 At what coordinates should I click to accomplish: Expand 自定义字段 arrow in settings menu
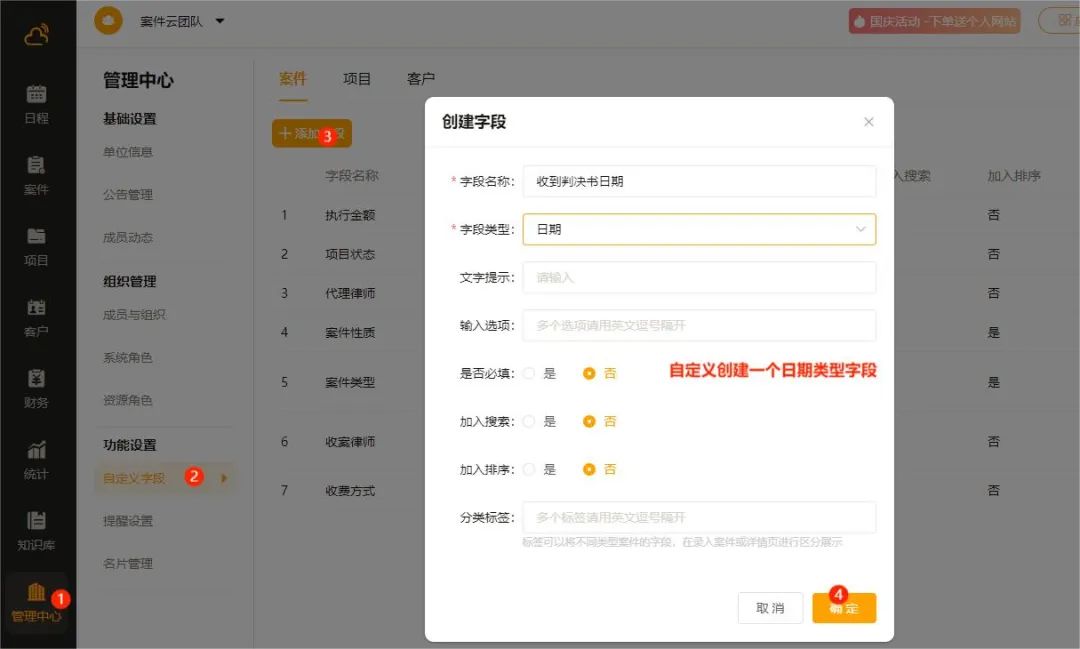(x=224, y=478)
